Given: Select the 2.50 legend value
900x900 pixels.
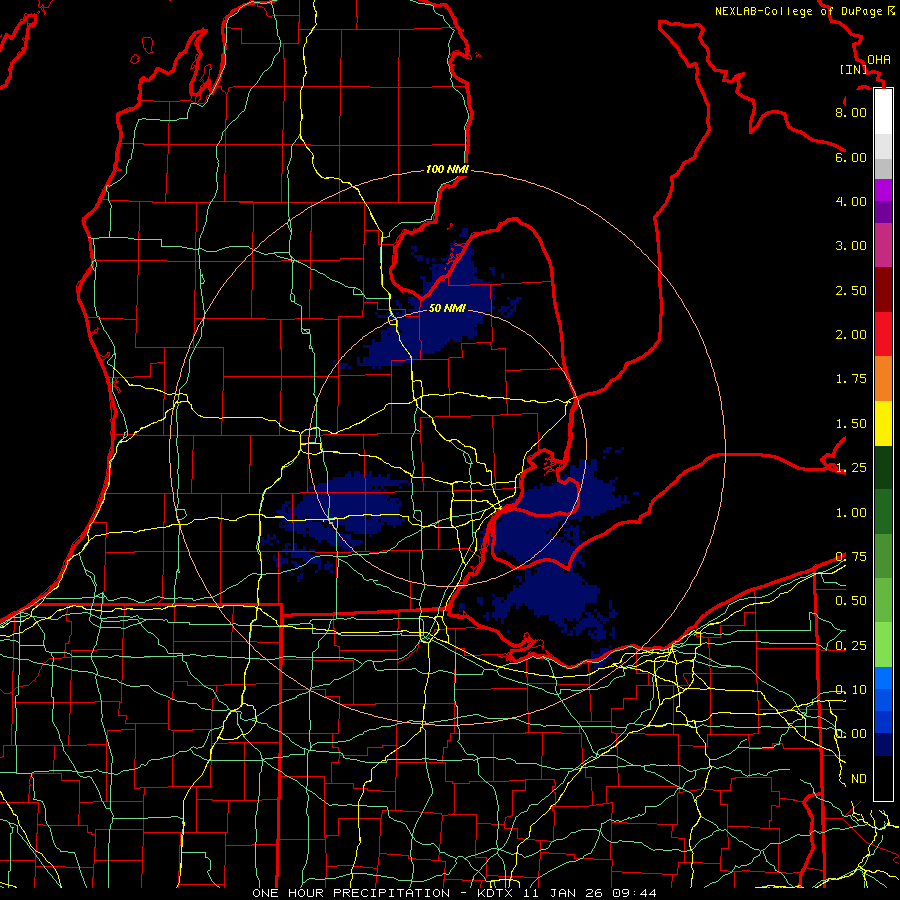Looking at the screenshot, I should 851,290.
